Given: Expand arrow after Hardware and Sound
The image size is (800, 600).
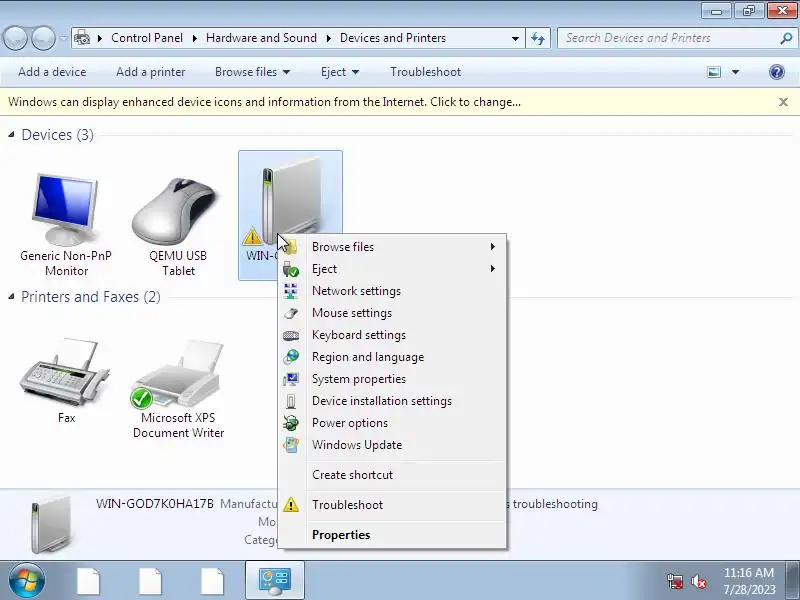Looking at the screenshot, I should click(329, 38).
